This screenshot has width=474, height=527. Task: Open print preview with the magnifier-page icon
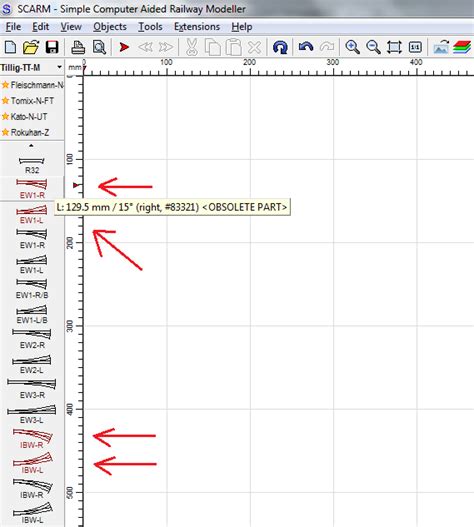coord(99,47)
